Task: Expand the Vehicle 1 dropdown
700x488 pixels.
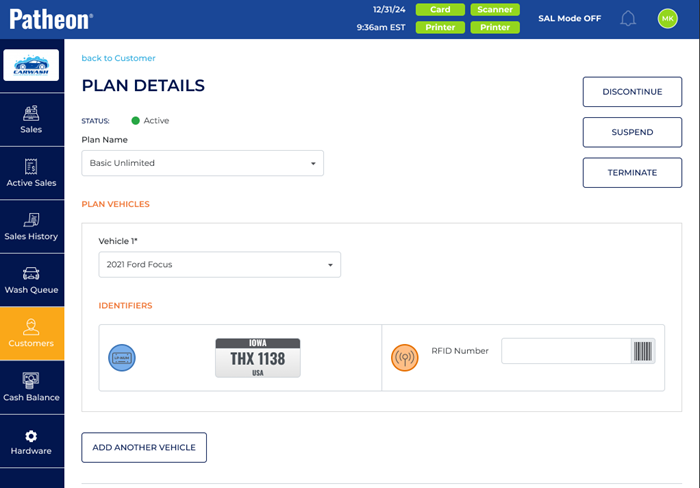Action: 219,264
